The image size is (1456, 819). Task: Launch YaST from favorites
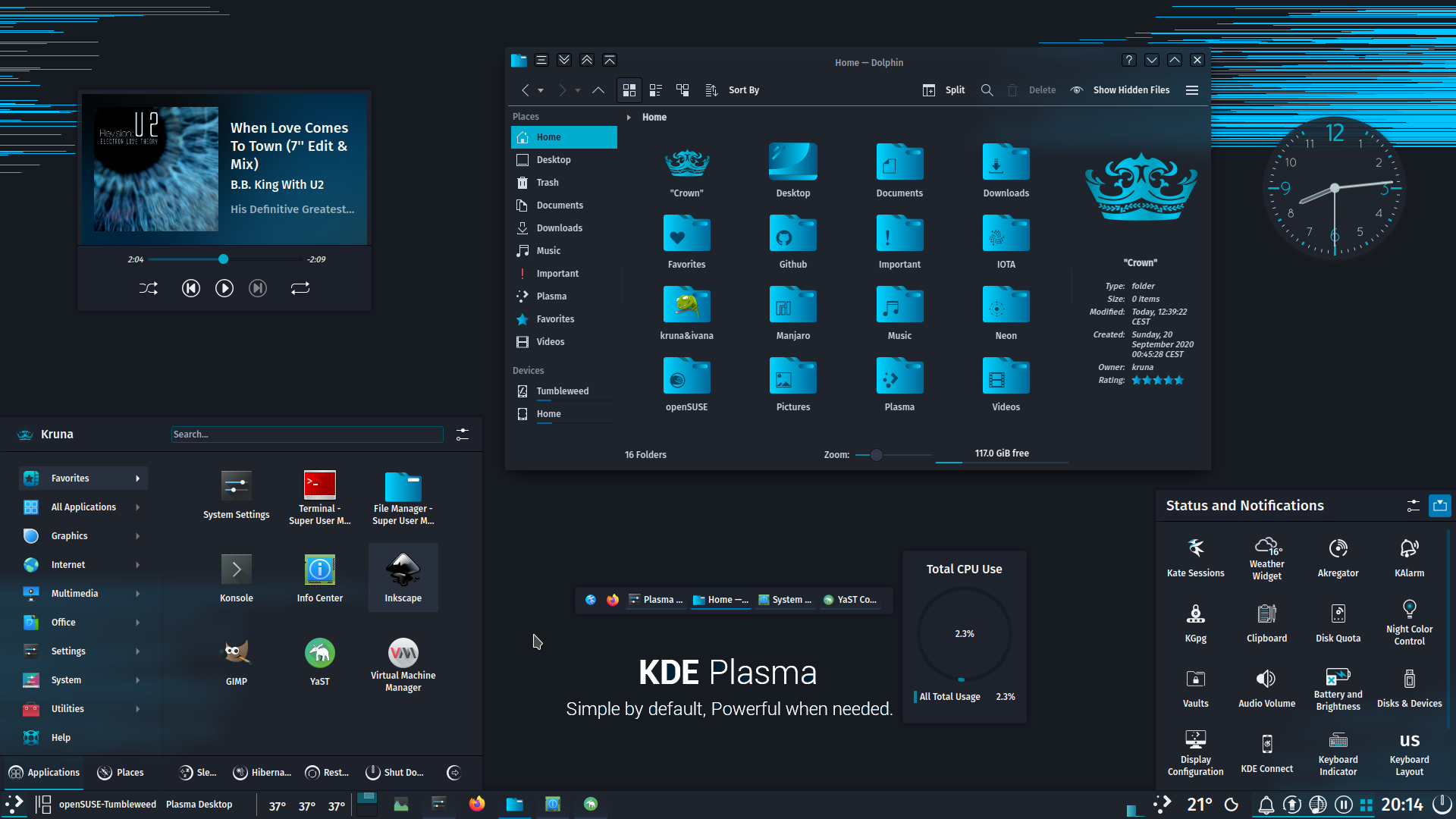click(x=320, y=662)
